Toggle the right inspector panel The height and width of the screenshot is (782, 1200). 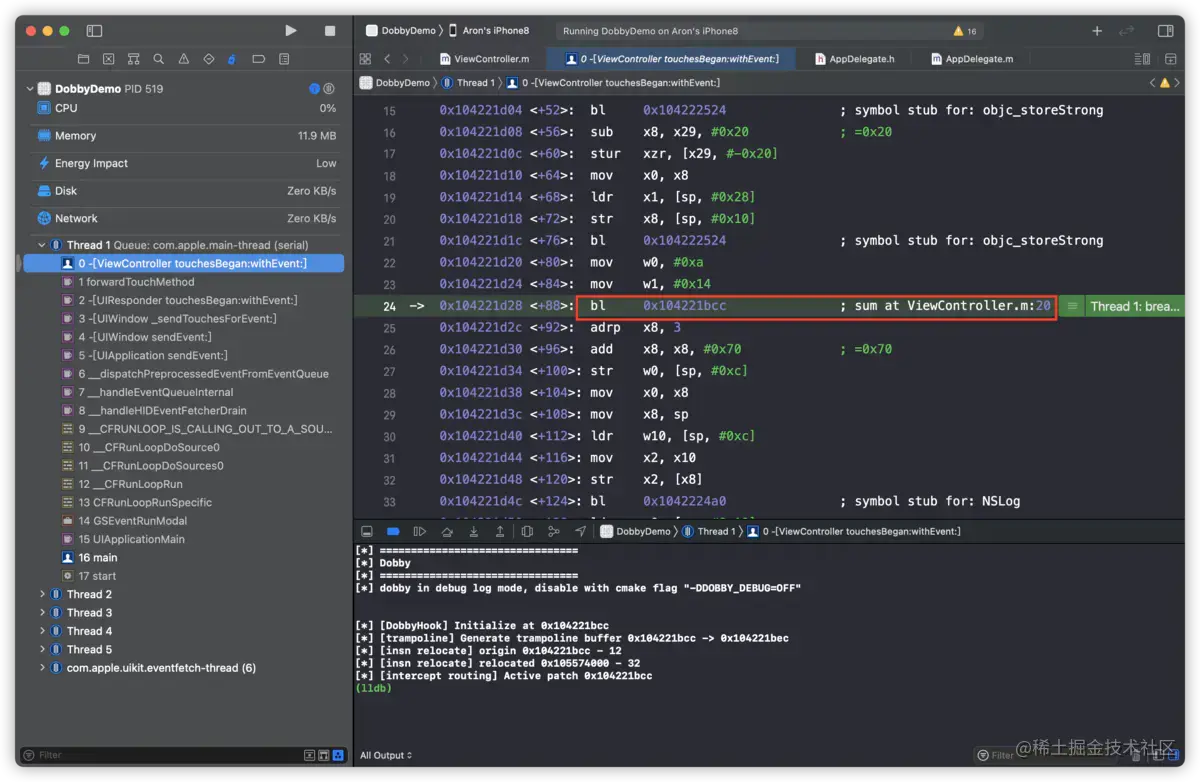pyautogui.click(x=1165, y=31)
